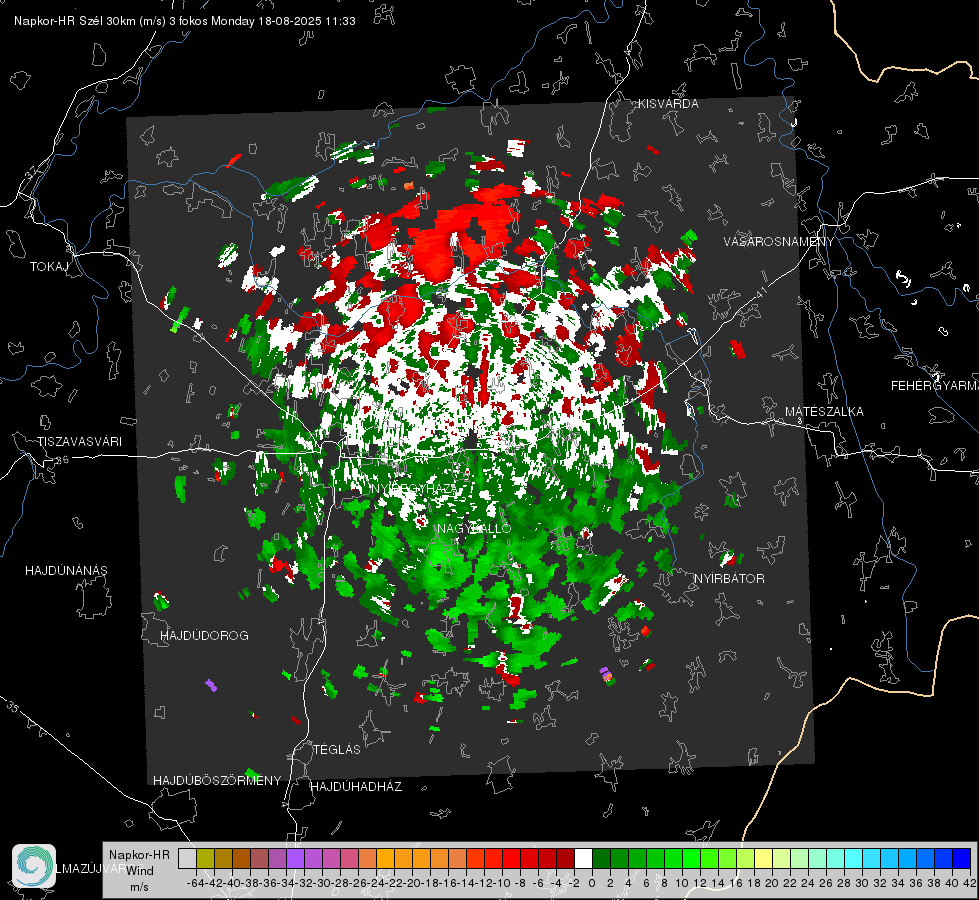Click the MÁTÉSZALKA city label
Image resolution: width=979 pixels, height=900 pixels.
pyautogui.click(x=824, y=412)
